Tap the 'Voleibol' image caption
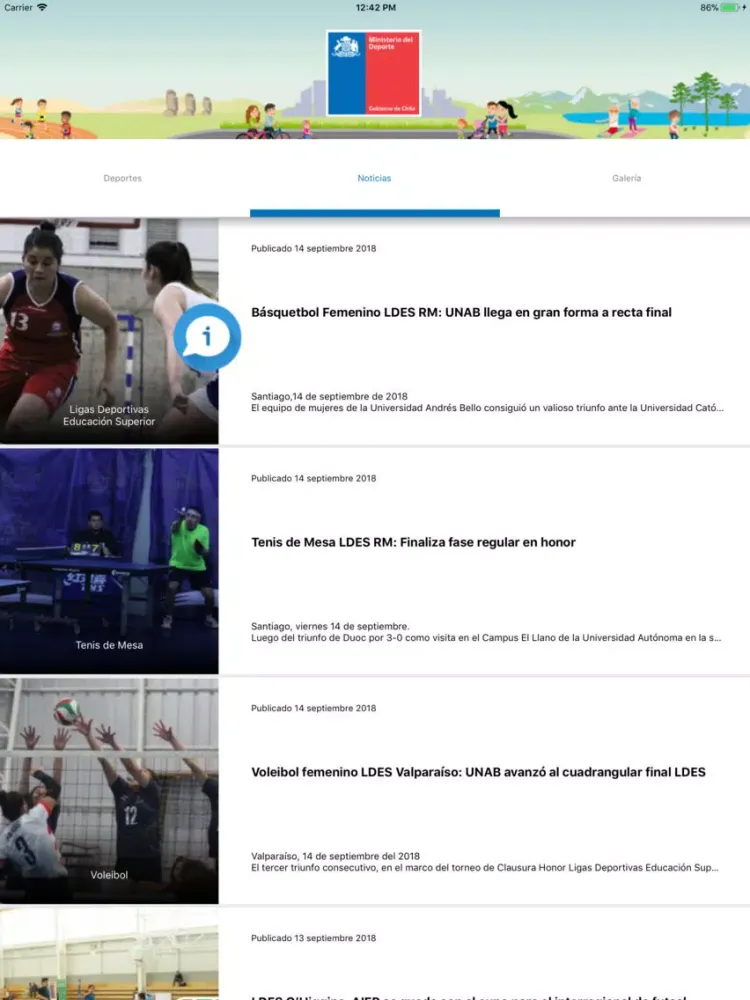Screen dimensions: 750x1000 coord(109,875)
